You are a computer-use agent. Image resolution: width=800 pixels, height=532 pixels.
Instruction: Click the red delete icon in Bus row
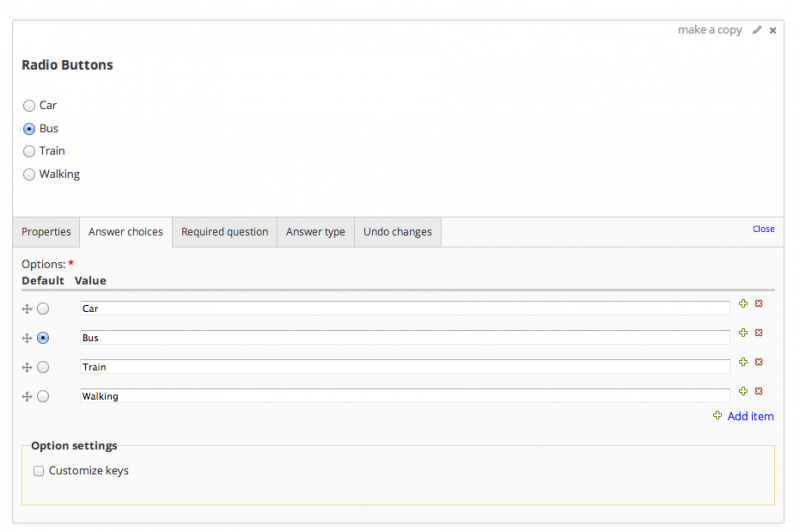pos(758,333)
